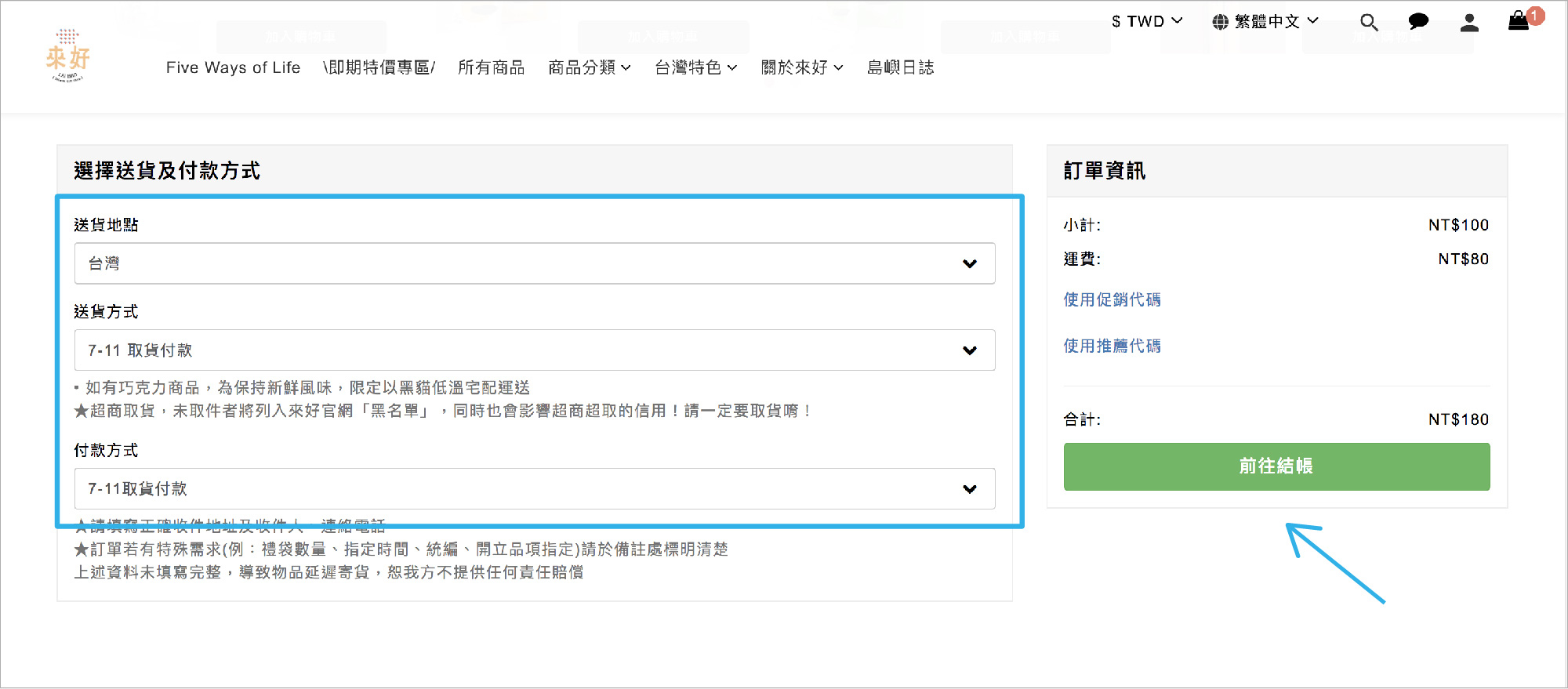Open the chat message bubble icon
The image size is (1568, 689).
1418,22
